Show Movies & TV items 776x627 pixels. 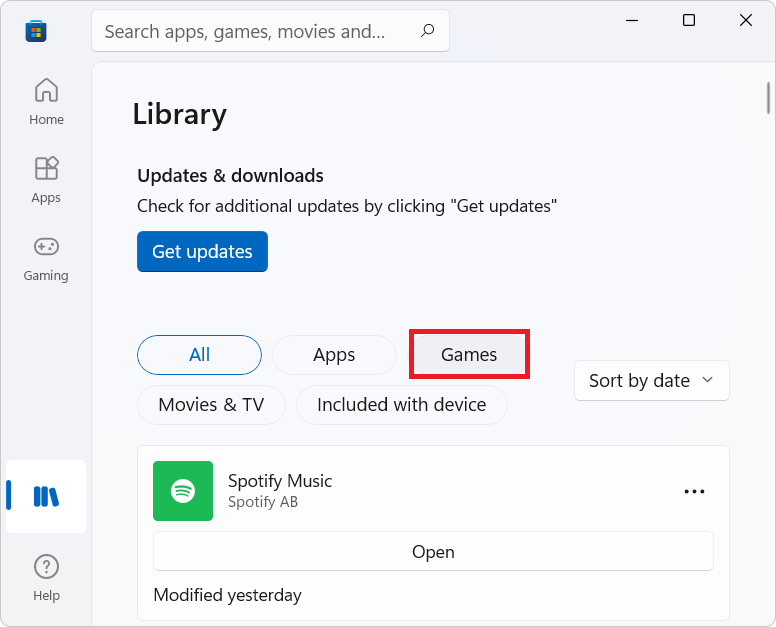[x=211, y=405]
